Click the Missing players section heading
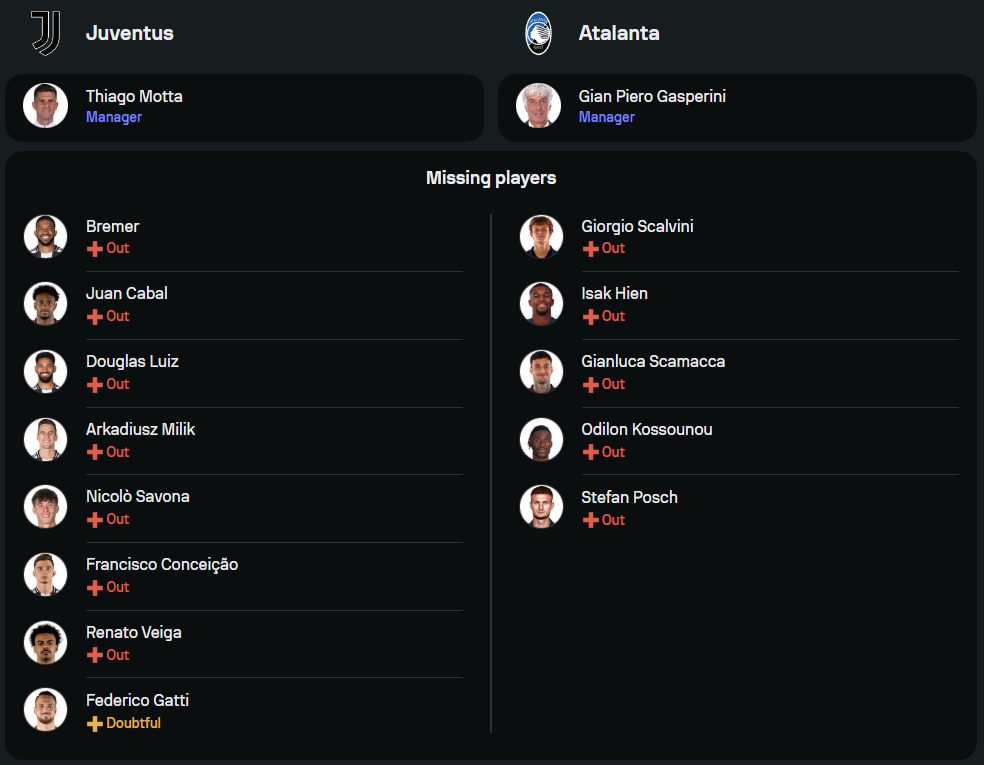The width and height of the screenshot is (984, 765). click(491, 178)
